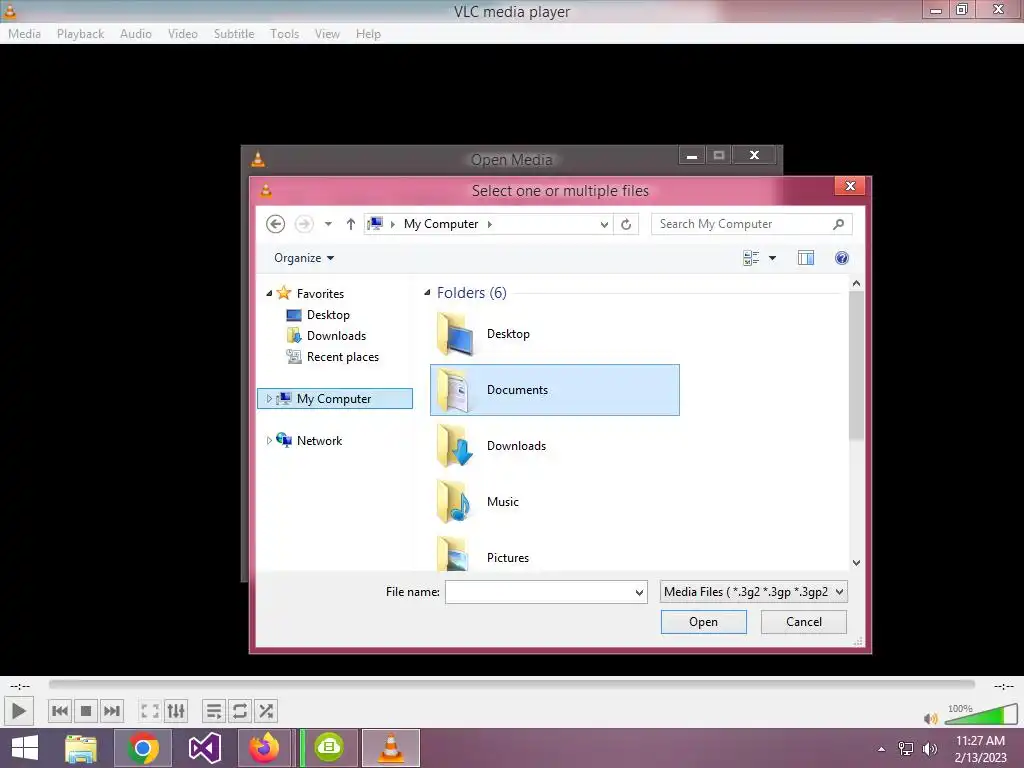Select Recent places in sidebar
This screenshot has width=1024, height=768.
tap(343, 357)
